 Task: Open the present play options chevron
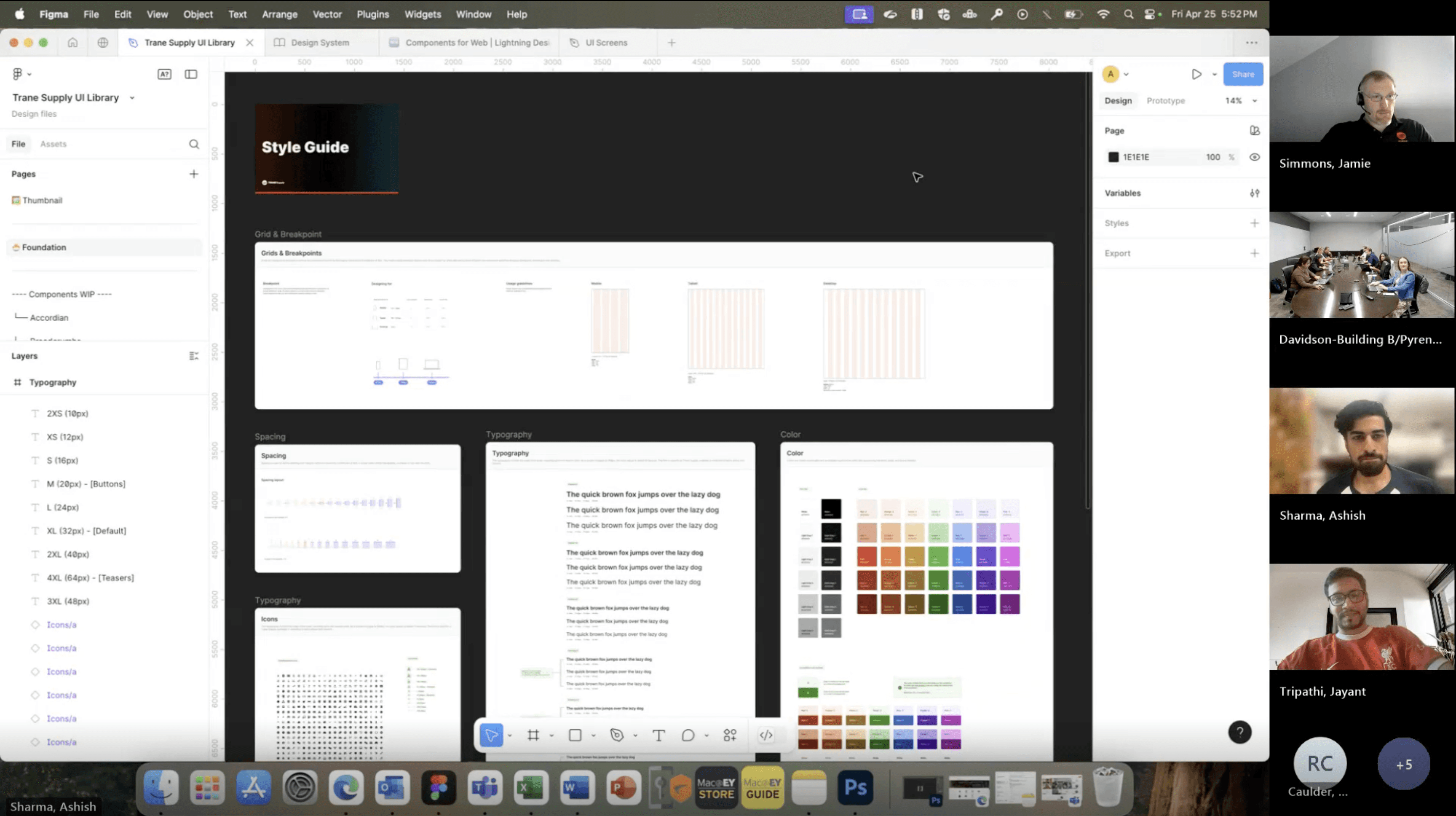coord(1214,75)
